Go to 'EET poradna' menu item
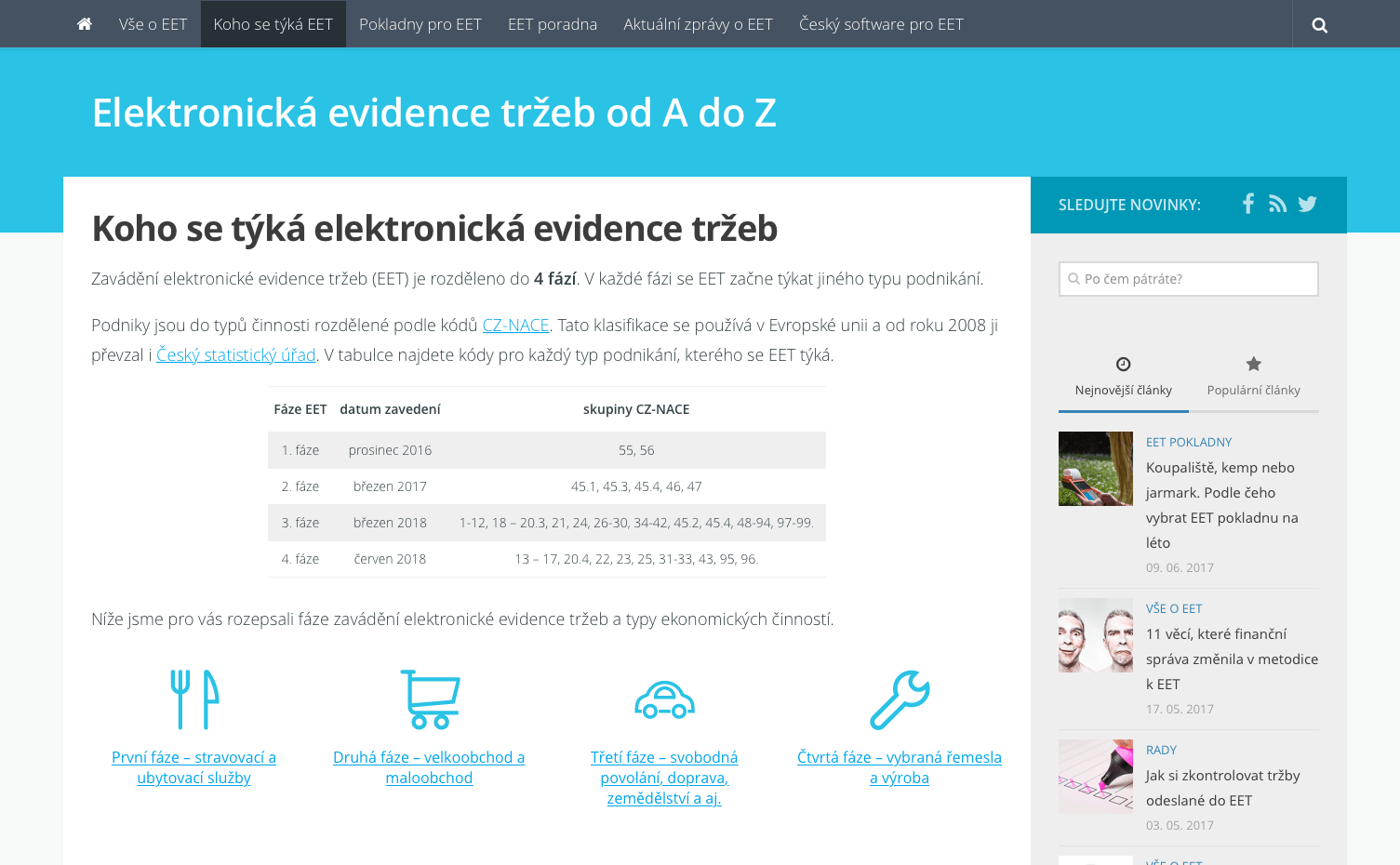 (553, 24)
